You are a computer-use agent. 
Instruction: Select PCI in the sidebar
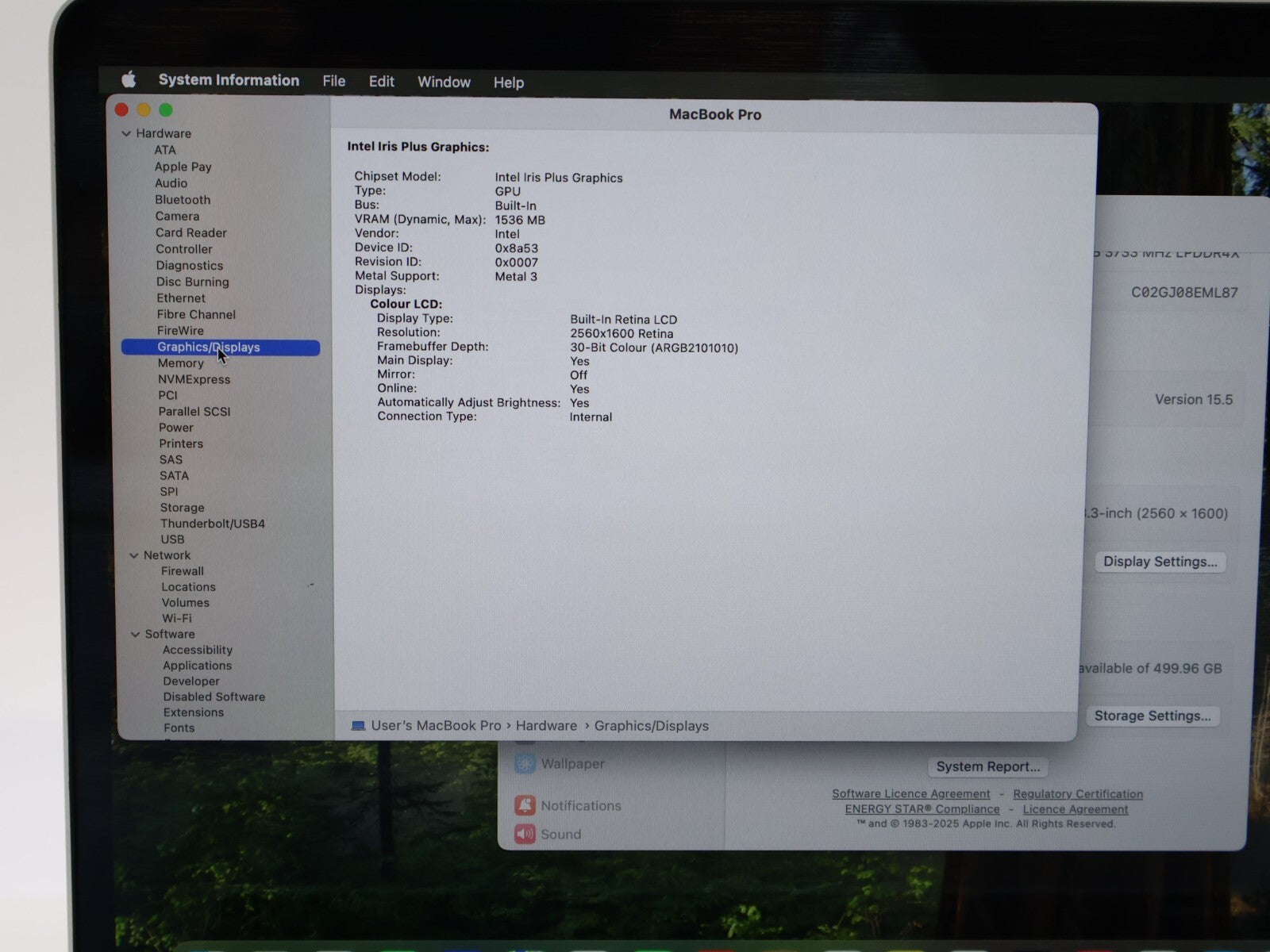[x=167, y=395]
